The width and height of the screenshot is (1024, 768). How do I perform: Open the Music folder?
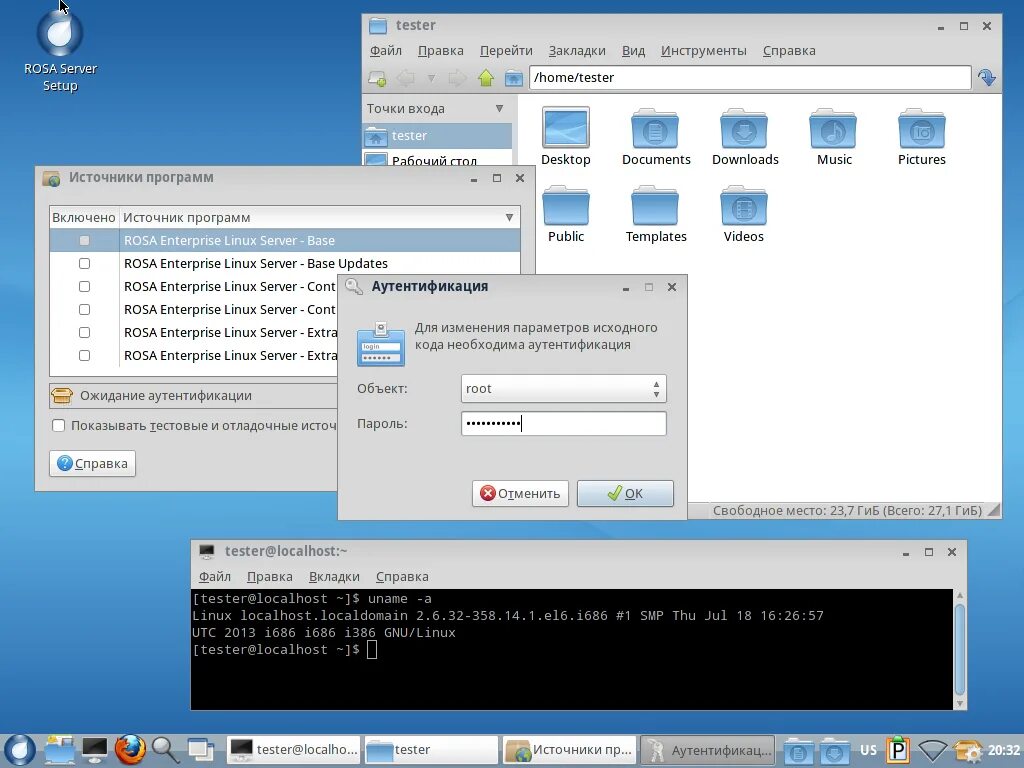pos(834,136)
